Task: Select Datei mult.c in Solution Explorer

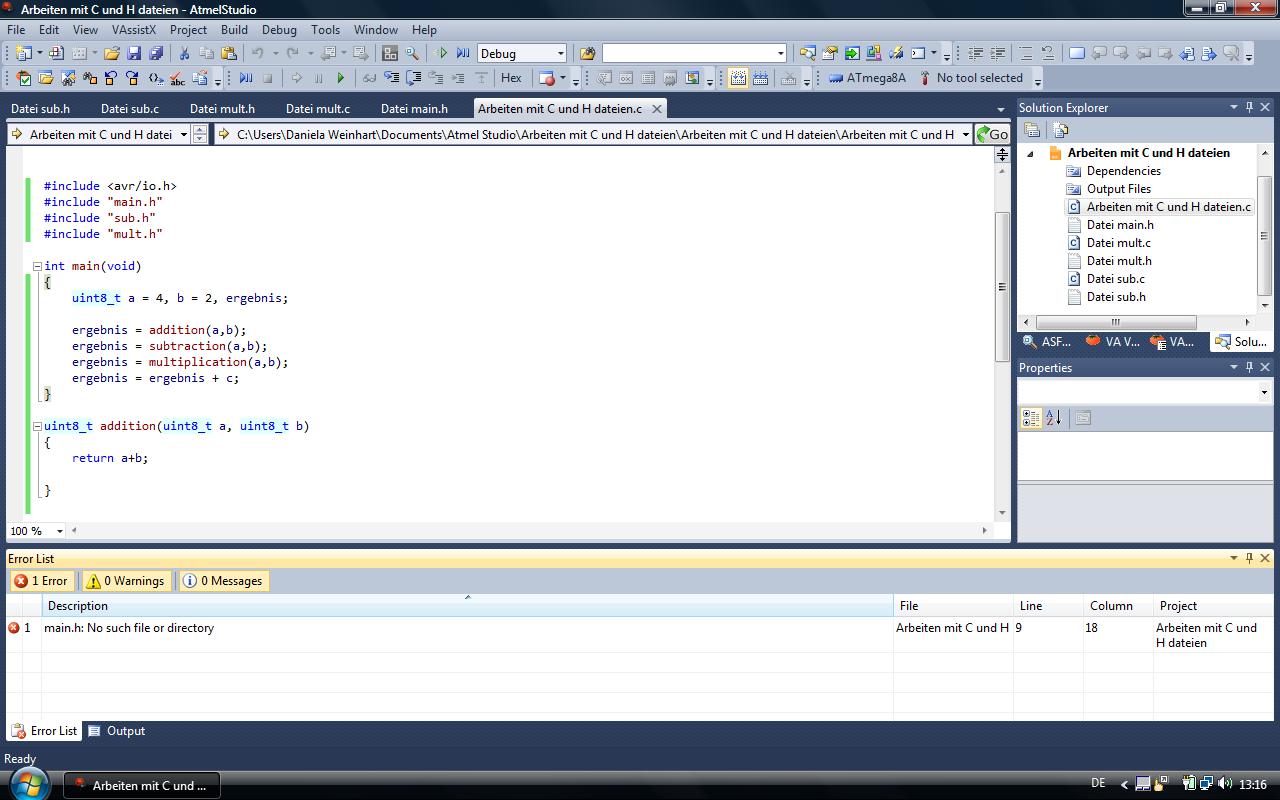Action: point(1118,243)
